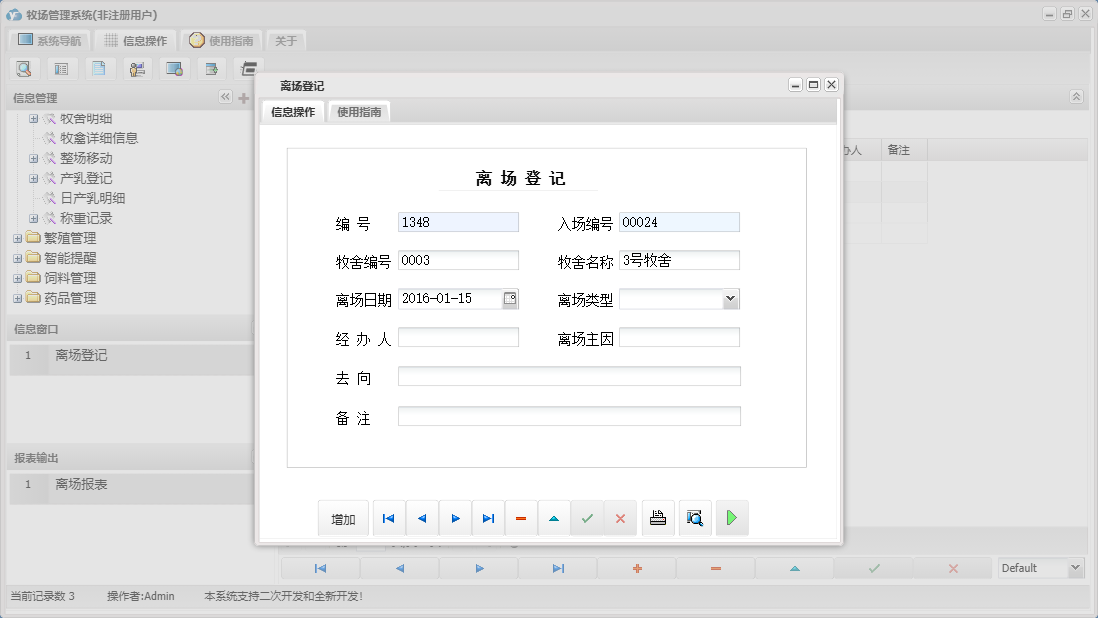The height and width of the screenshot is (618, 1098).
Task: Collapse the 信息管理 panel with the double chevron
Action: pyautogui.click(x=225, y=97)
